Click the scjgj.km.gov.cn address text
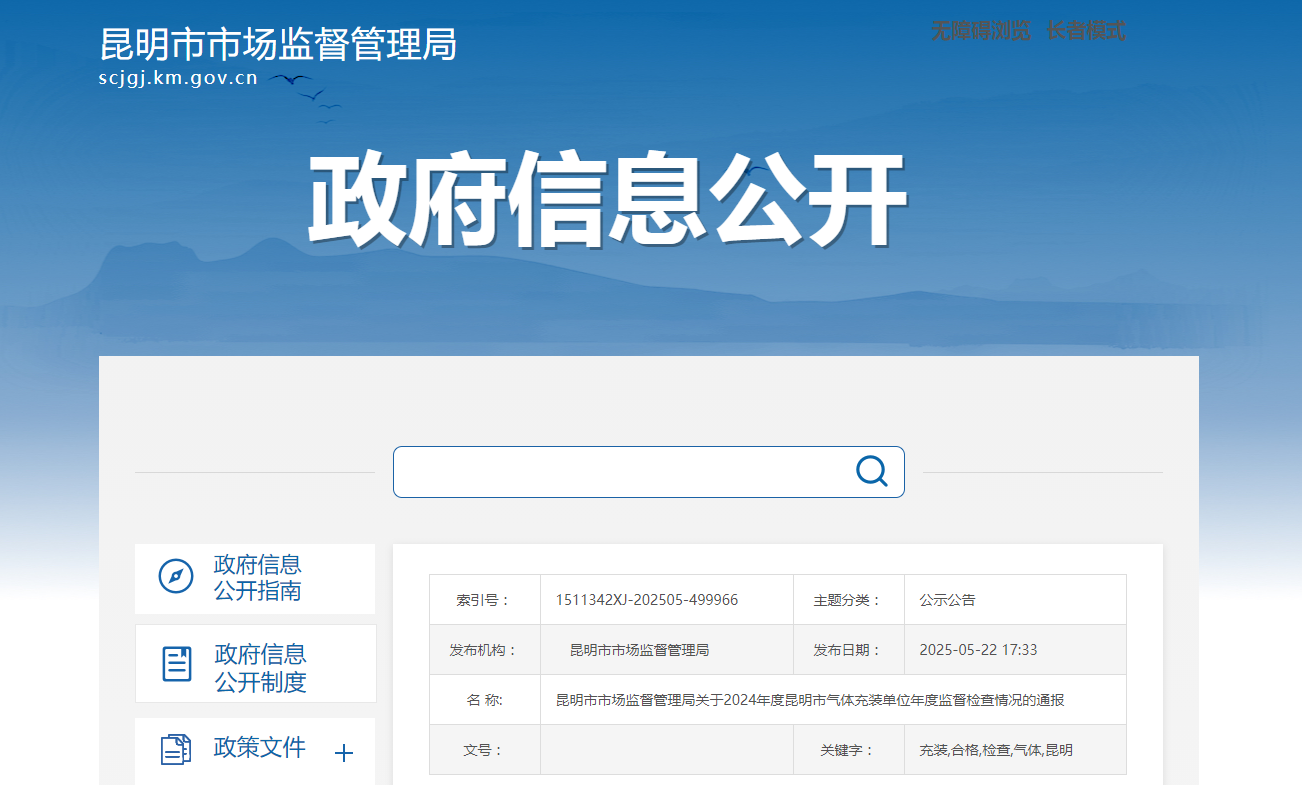 click(178, 79)
